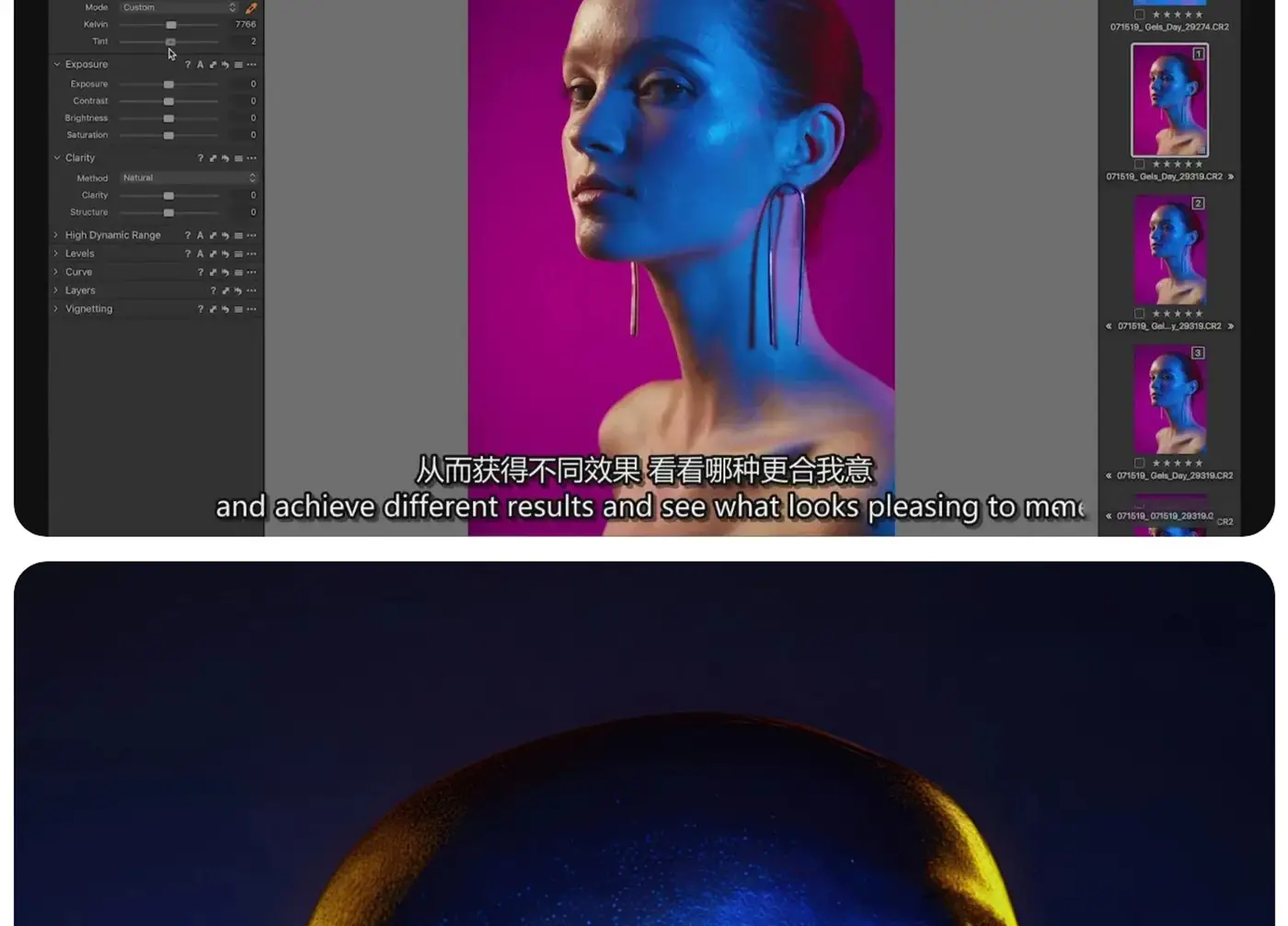Click filename 071519_Gels_Day_29274.CR2
1288x926 pixels.
point(1169,28)
